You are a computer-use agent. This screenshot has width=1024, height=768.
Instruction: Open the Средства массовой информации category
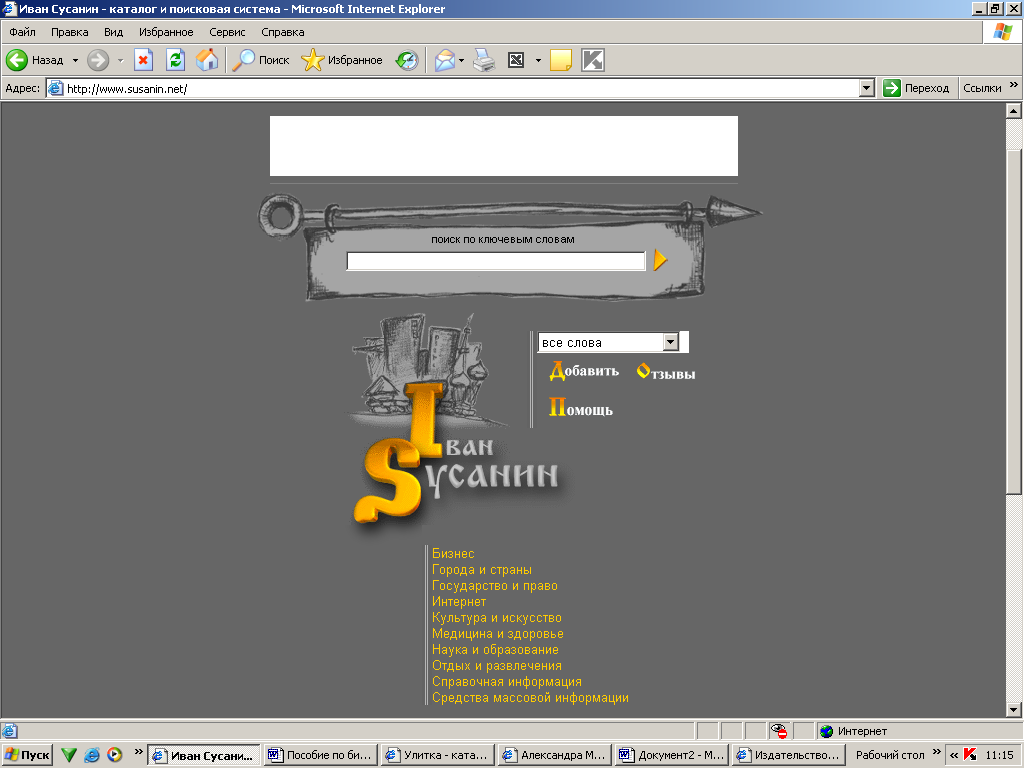pyautogui.click(x=530, y=697)
